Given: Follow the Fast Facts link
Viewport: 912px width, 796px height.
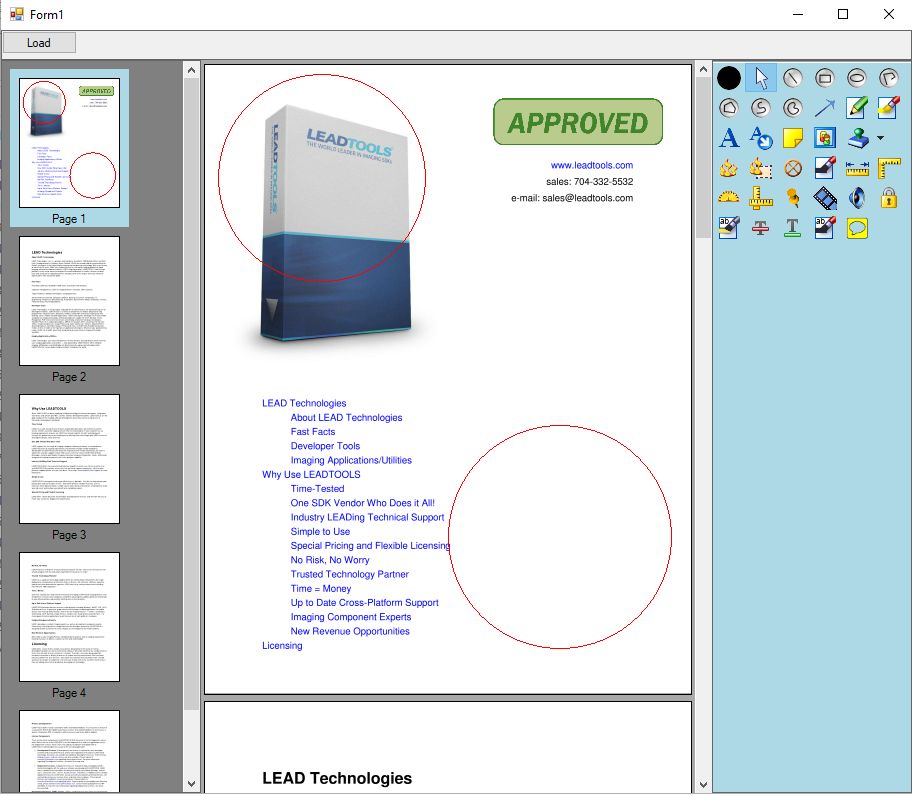Looking at the screenshot, I should point(313,432).
